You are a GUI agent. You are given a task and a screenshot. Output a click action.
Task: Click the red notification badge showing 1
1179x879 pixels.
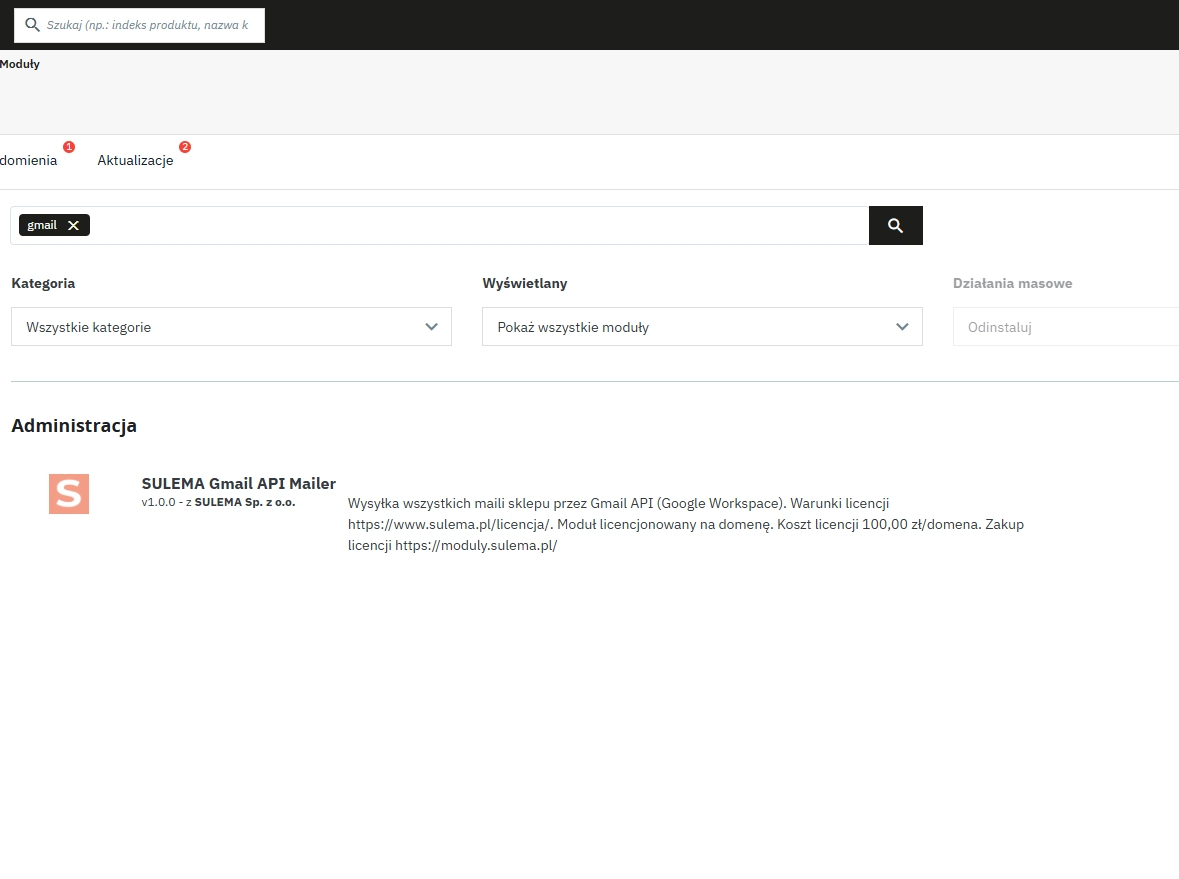point(68,146)
